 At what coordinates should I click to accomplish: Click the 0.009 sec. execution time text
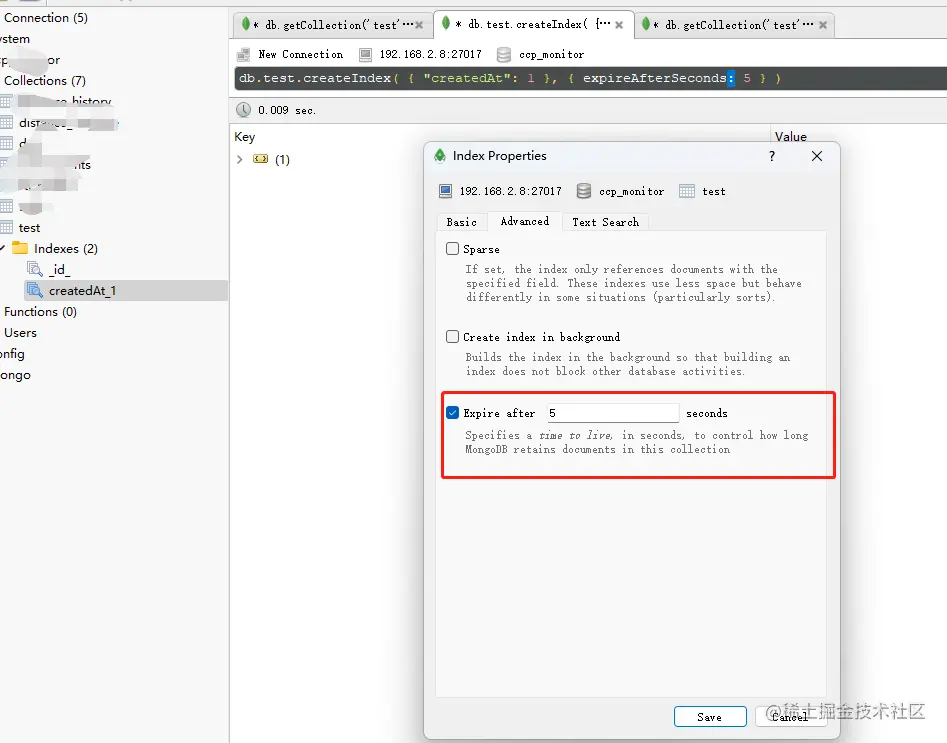coord(287,111)
